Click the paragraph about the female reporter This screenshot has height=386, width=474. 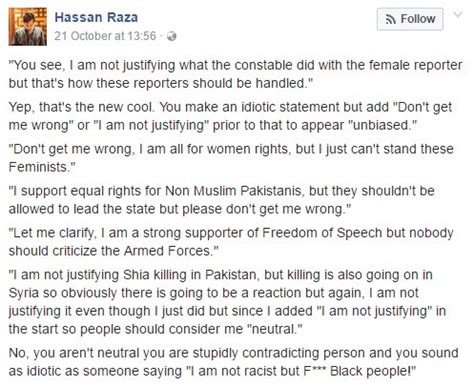235,74
